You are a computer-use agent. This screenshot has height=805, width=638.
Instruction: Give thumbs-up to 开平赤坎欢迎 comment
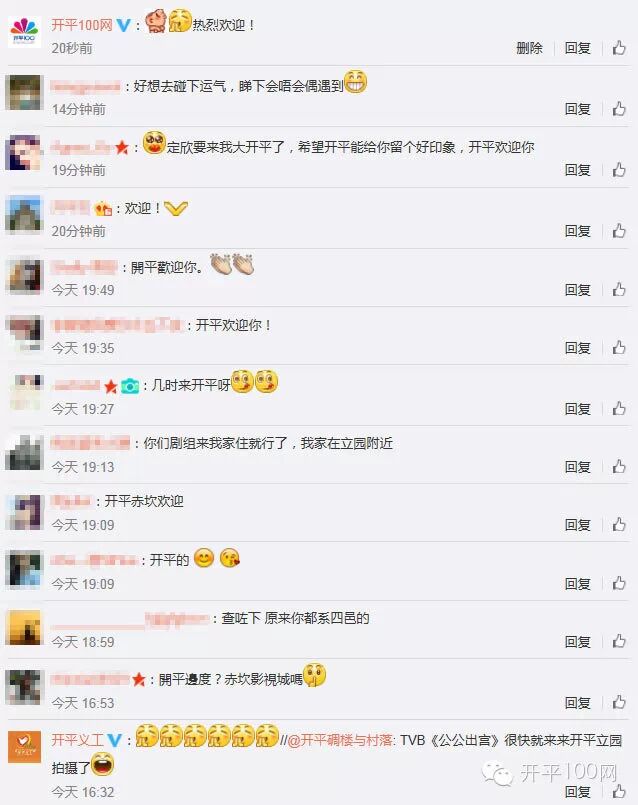(x=619, y=525)
